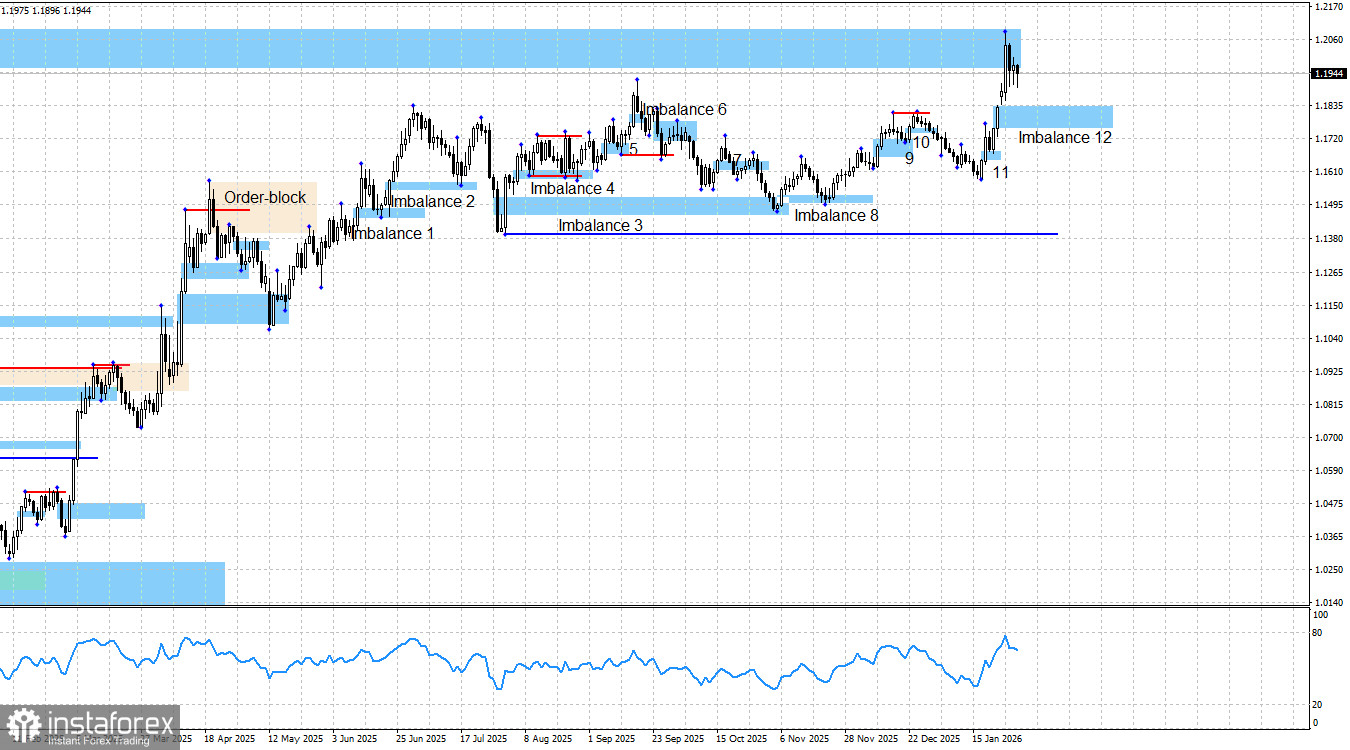Select the 23 Sep 2025 date label
This screenshot has width=1350, height=750.
click(x=678, y=739)
